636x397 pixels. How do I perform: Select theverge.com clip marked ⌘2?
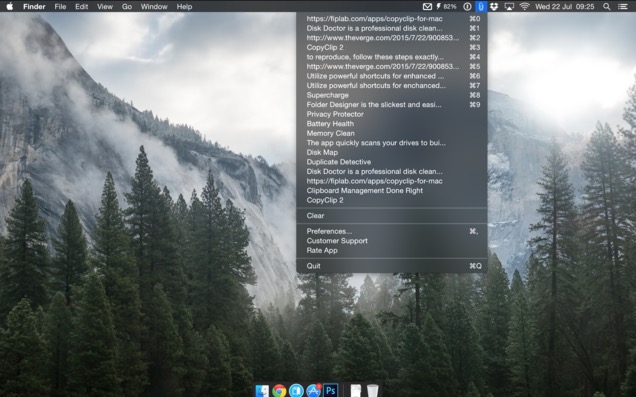coord(392,38)
